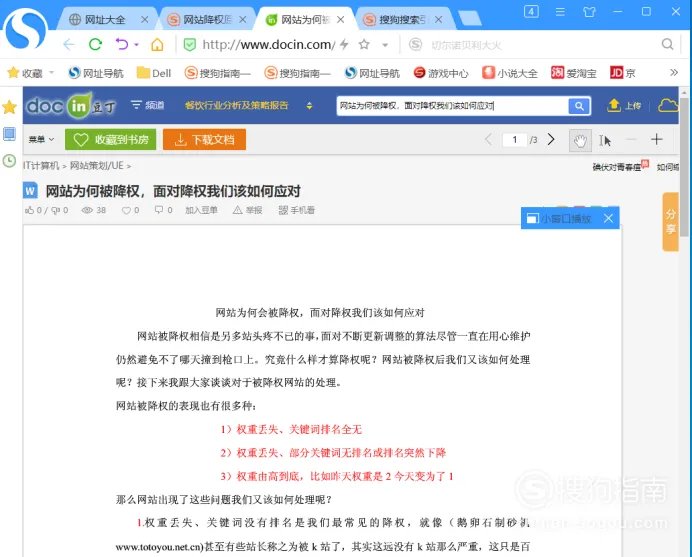
Task: Click the purple undo restore icon
Action: [122, 44]
